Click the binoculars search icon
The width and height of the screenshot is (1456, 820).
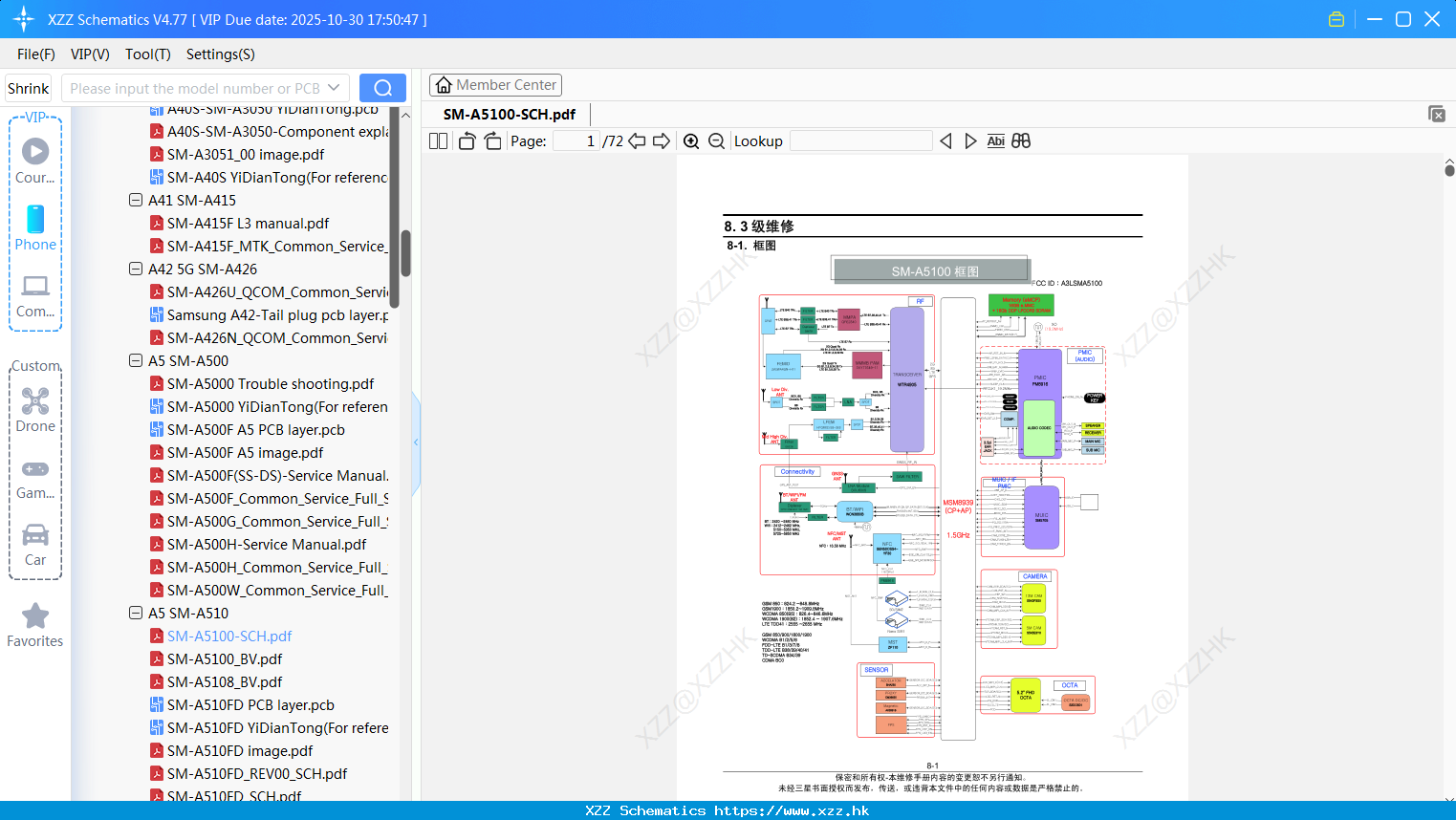point(1021,140)
